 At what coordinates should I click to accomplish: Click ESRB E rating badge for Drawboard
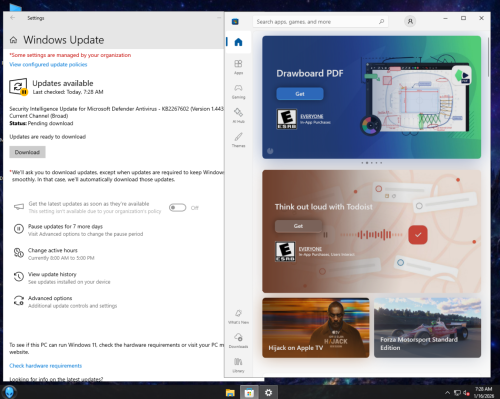287,119
